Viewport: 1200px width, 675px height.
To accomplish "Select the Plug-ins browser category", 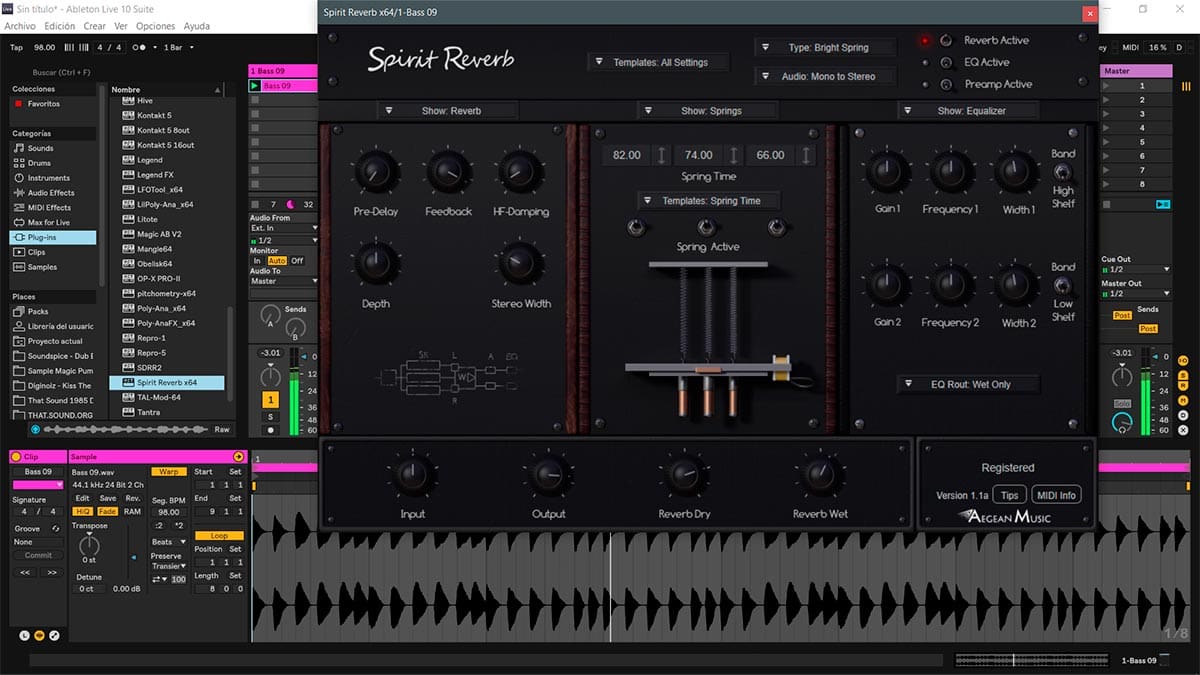I will click(x=54, y=238).
